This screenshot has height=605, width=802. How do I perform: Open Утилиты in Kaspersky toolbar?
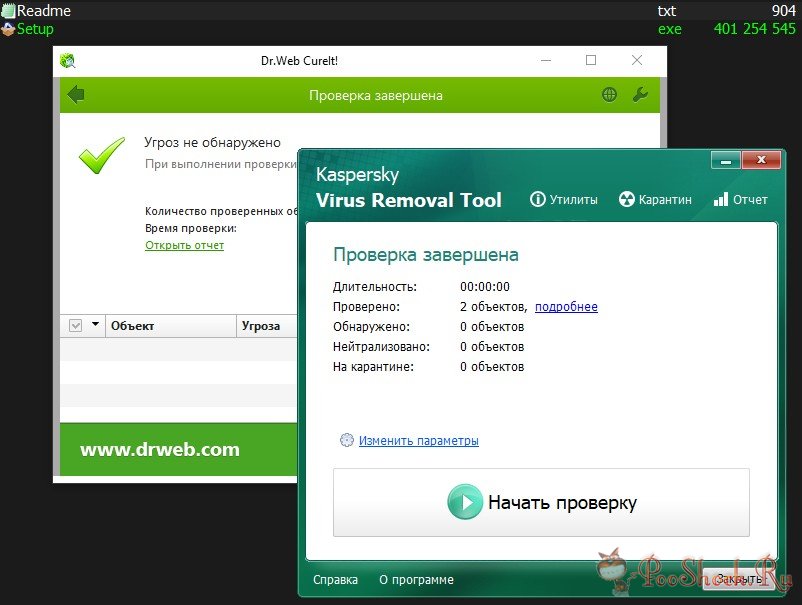pyautogui.click(x=564, y=199)
